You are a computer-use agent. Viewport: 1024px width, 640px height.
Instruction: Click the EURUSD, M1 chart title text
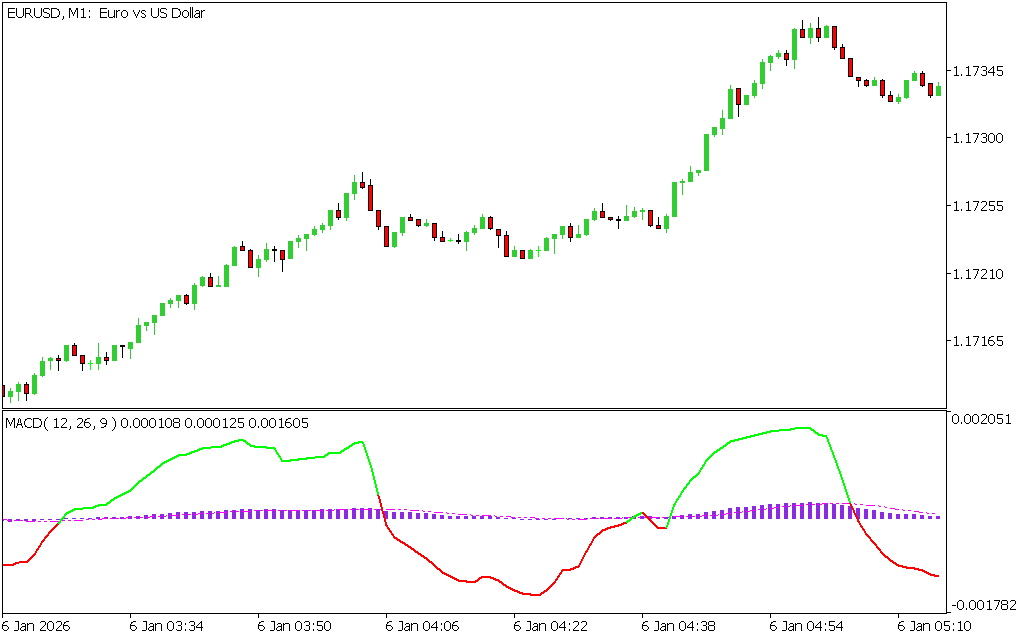click(105, 13)
